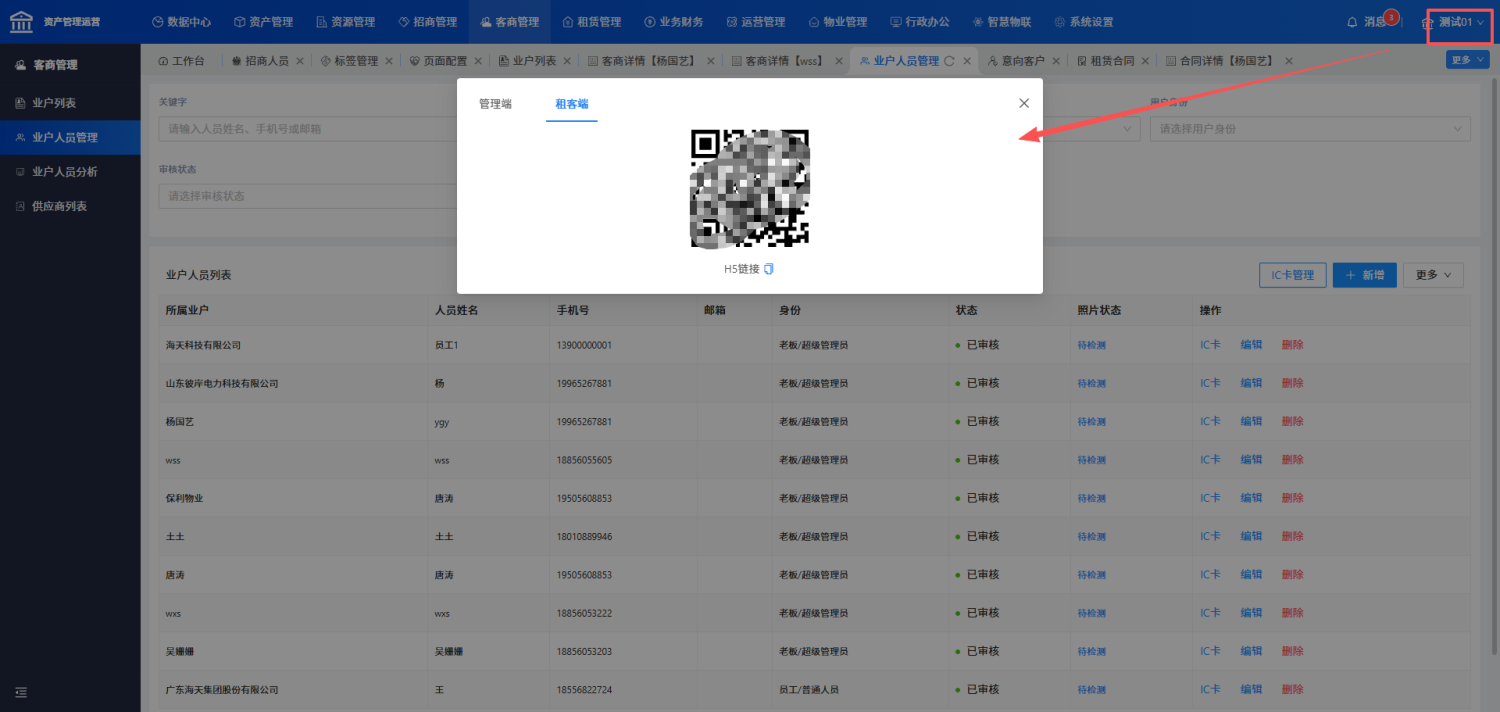Select 业户人员管理 in the sidebar
This screenshot has height=712, width=1500.
[x=70, y=137]
